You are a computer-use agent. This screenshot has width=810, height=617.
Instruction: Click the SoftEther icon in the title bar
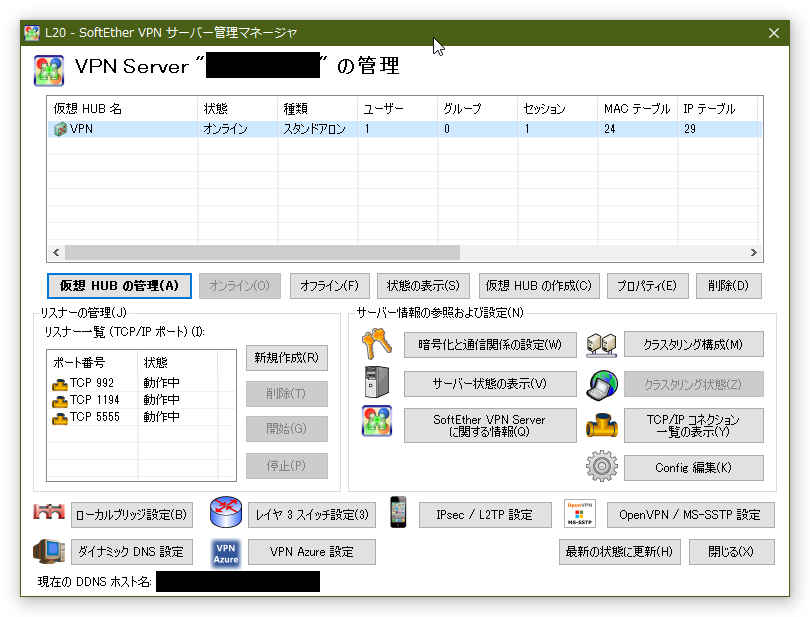coord(32,33)
